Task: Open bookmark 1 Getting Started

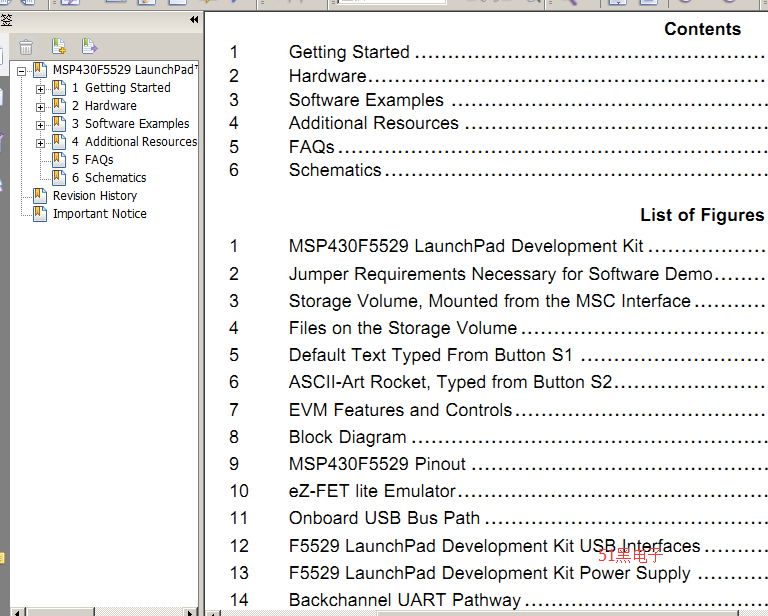Action: (x=121, y=88)
